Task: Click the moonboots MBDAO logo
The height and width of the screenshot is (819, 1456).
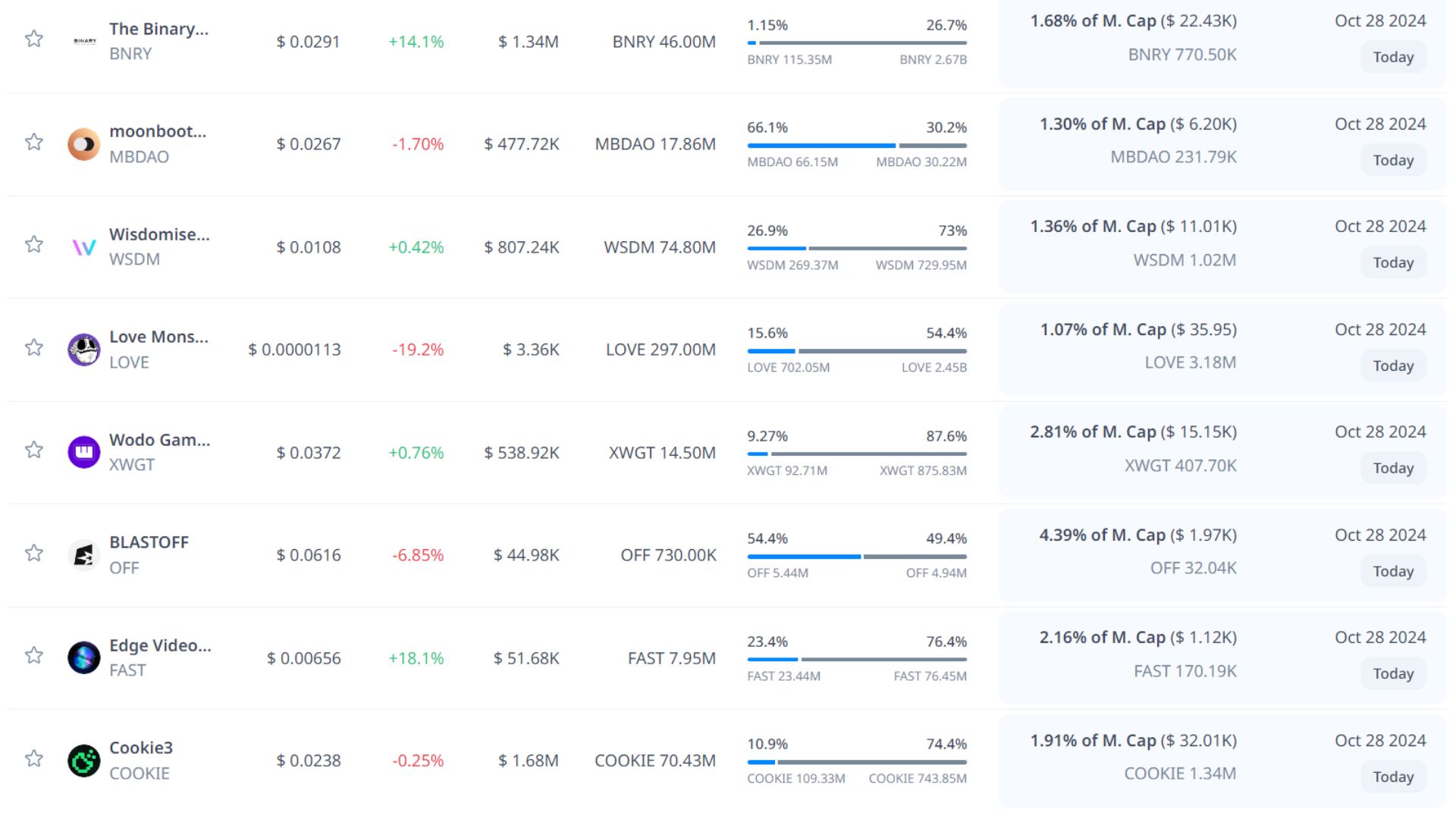Action: tap(83, 144)
